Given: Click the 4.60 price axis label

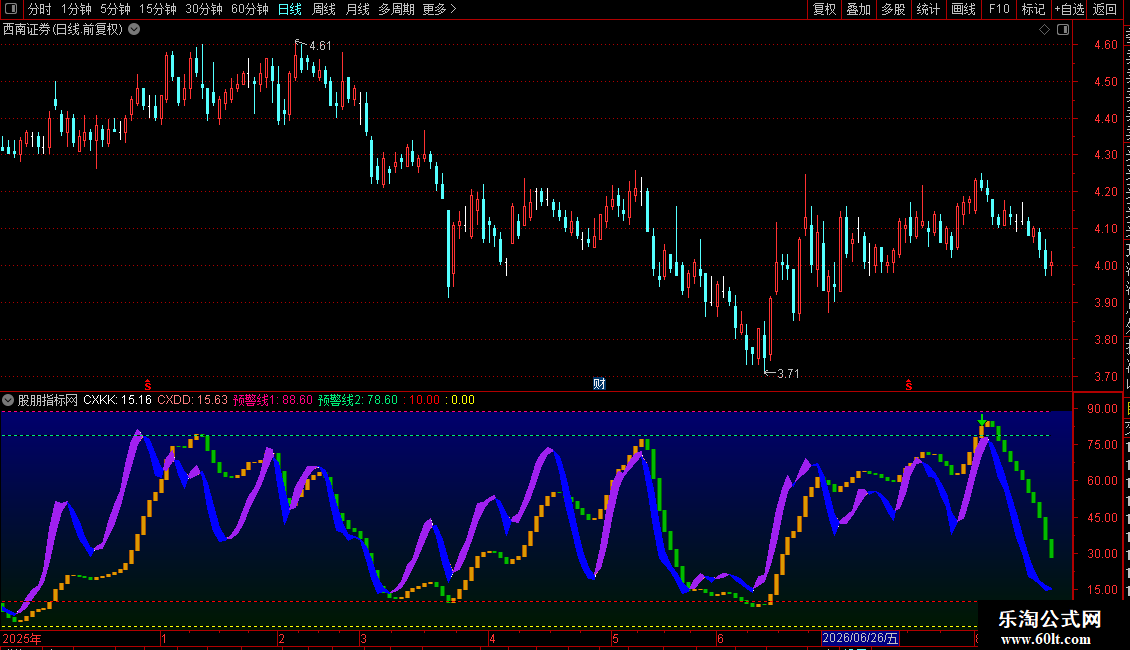Looking at the screenshot, I should click(x=1105, y=45).
